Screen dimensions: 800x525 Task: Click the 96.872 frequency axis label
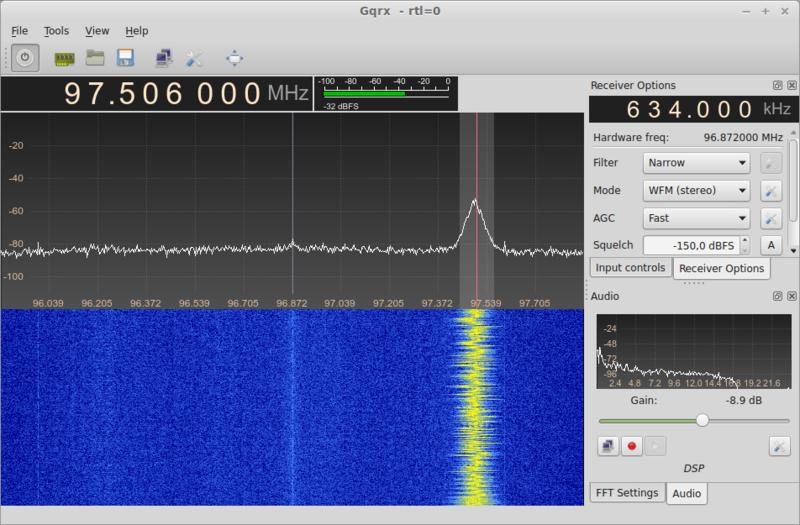[291, 303]
